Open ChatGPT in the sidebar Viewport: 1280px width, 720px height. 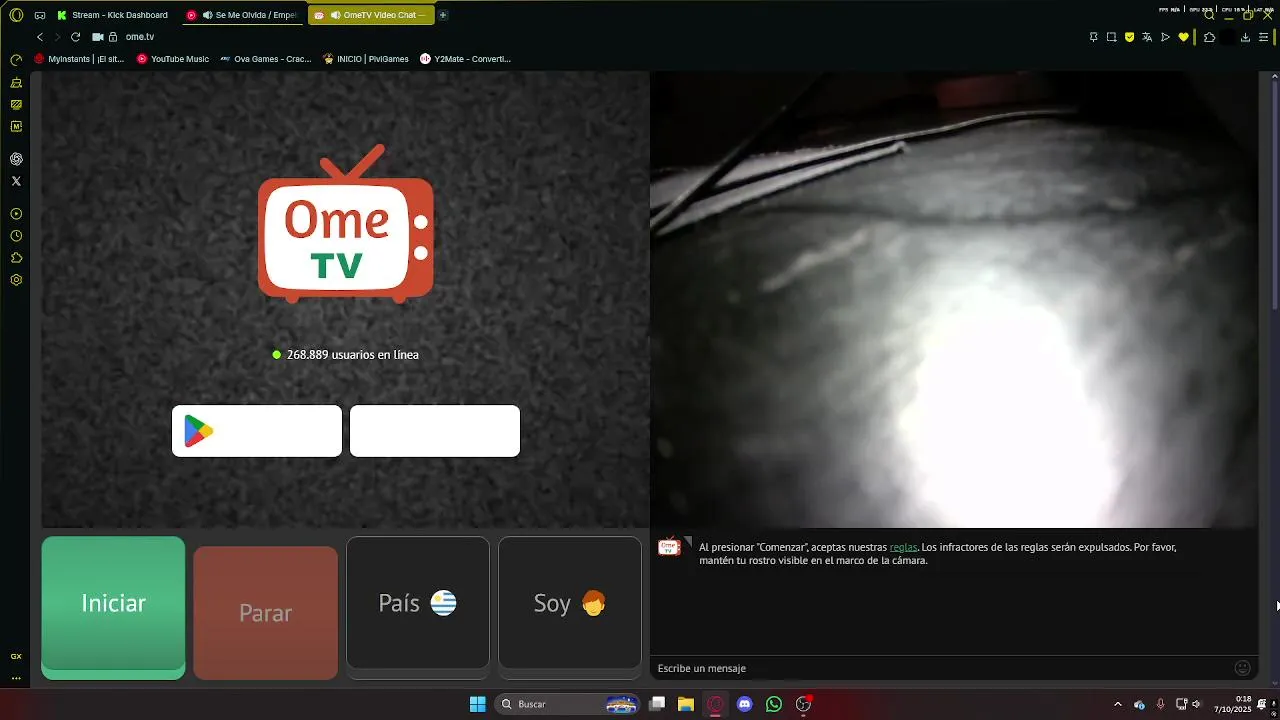(x=16, y=159)
